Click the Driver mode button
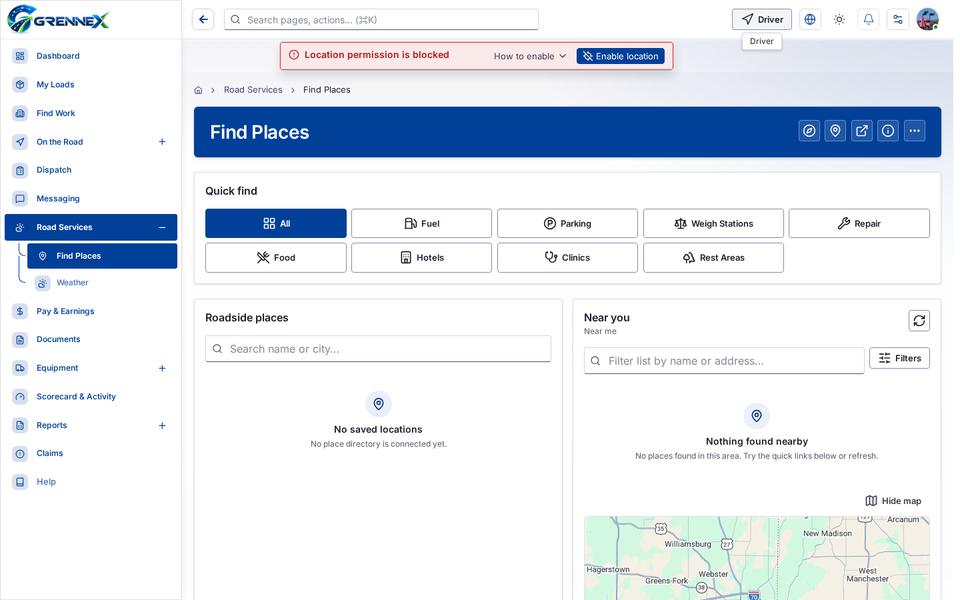This screenshot has height=600, width=960. [762, 20]
